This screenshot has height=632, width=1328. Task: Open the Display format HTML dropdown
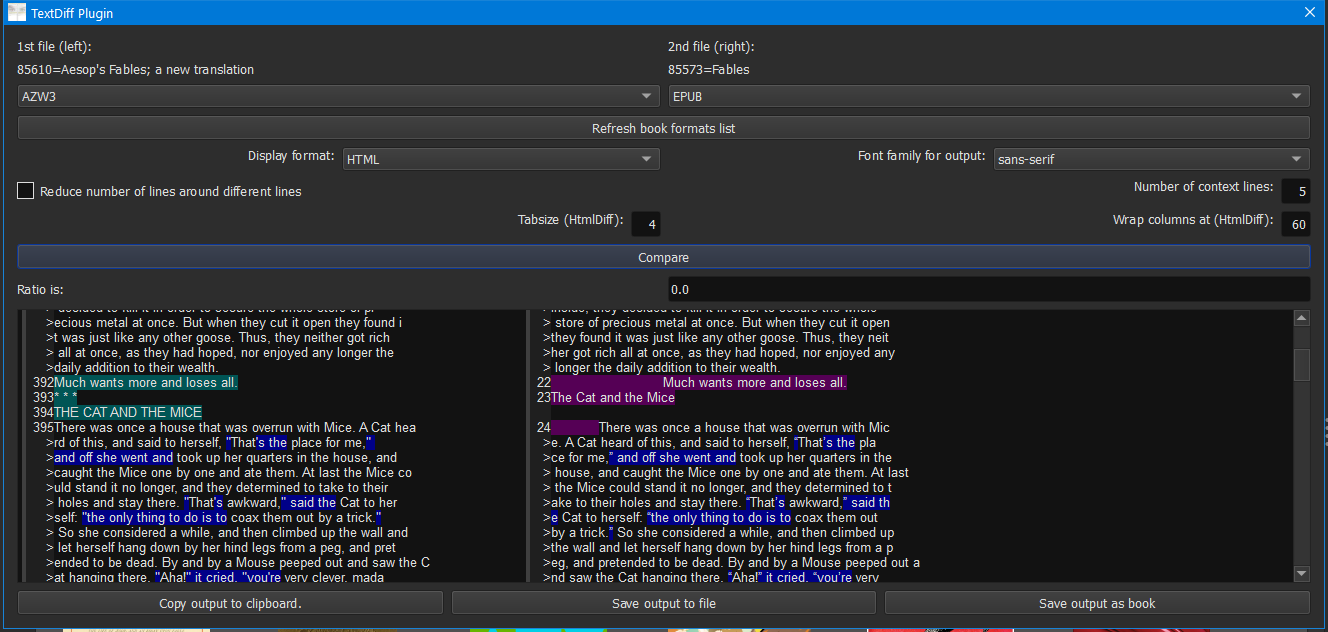(x=500, y=159)
